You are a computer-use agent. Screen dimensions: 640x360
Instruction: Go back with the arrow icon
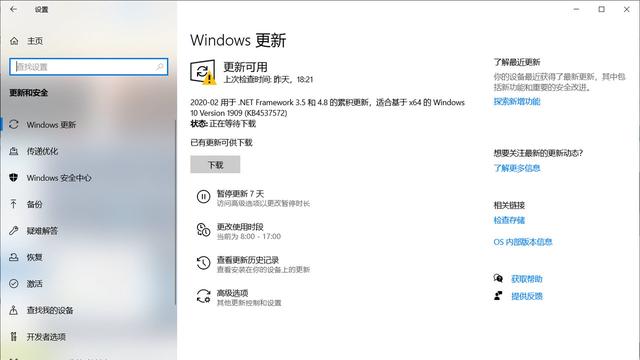click(13, 9)
